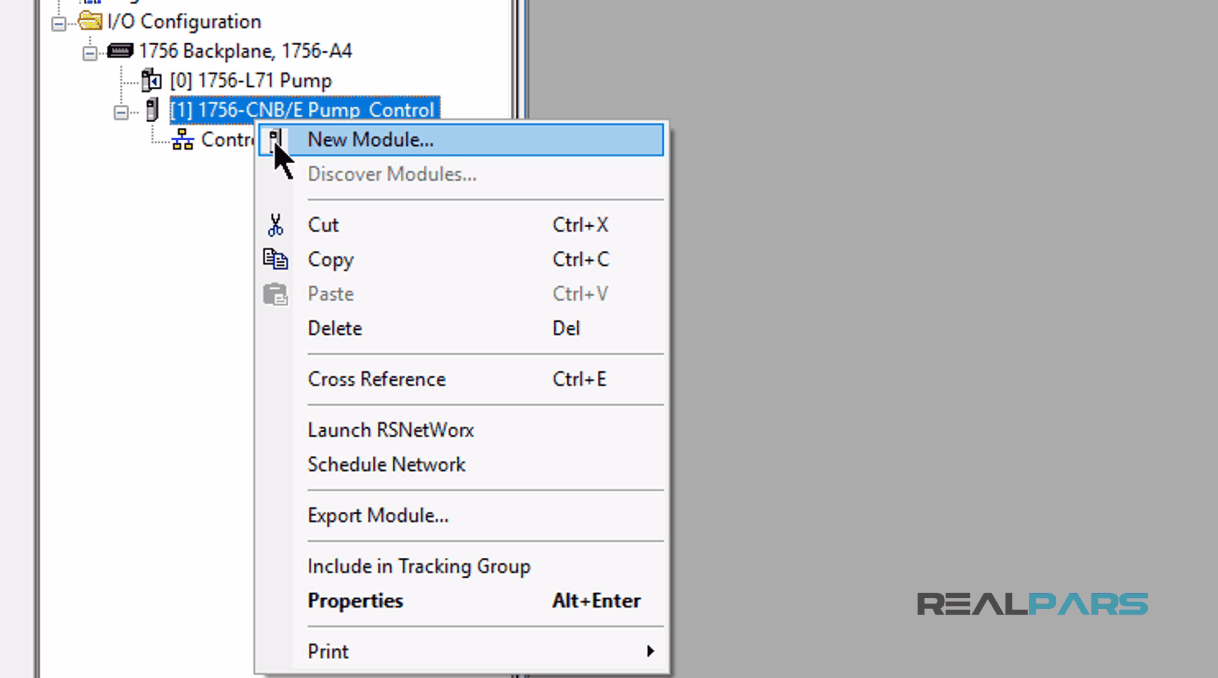Open the module Properties
The width and height of the screenshot is (1218, 678).
pyautogui.click(x=355, y=601)
